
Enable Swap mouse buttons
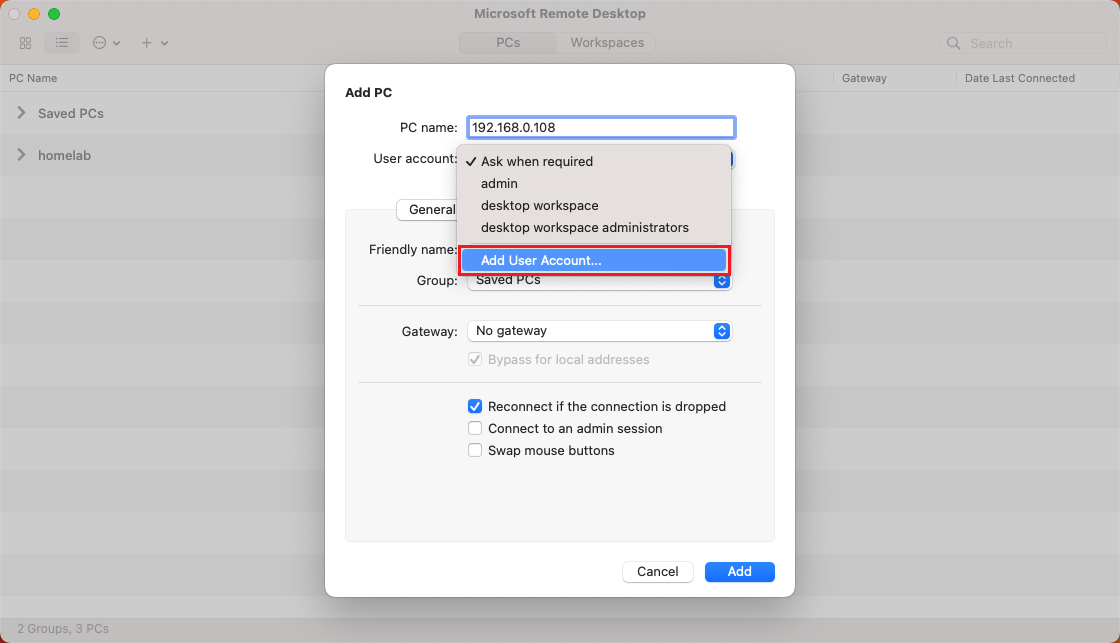click(x=475, y=451)
